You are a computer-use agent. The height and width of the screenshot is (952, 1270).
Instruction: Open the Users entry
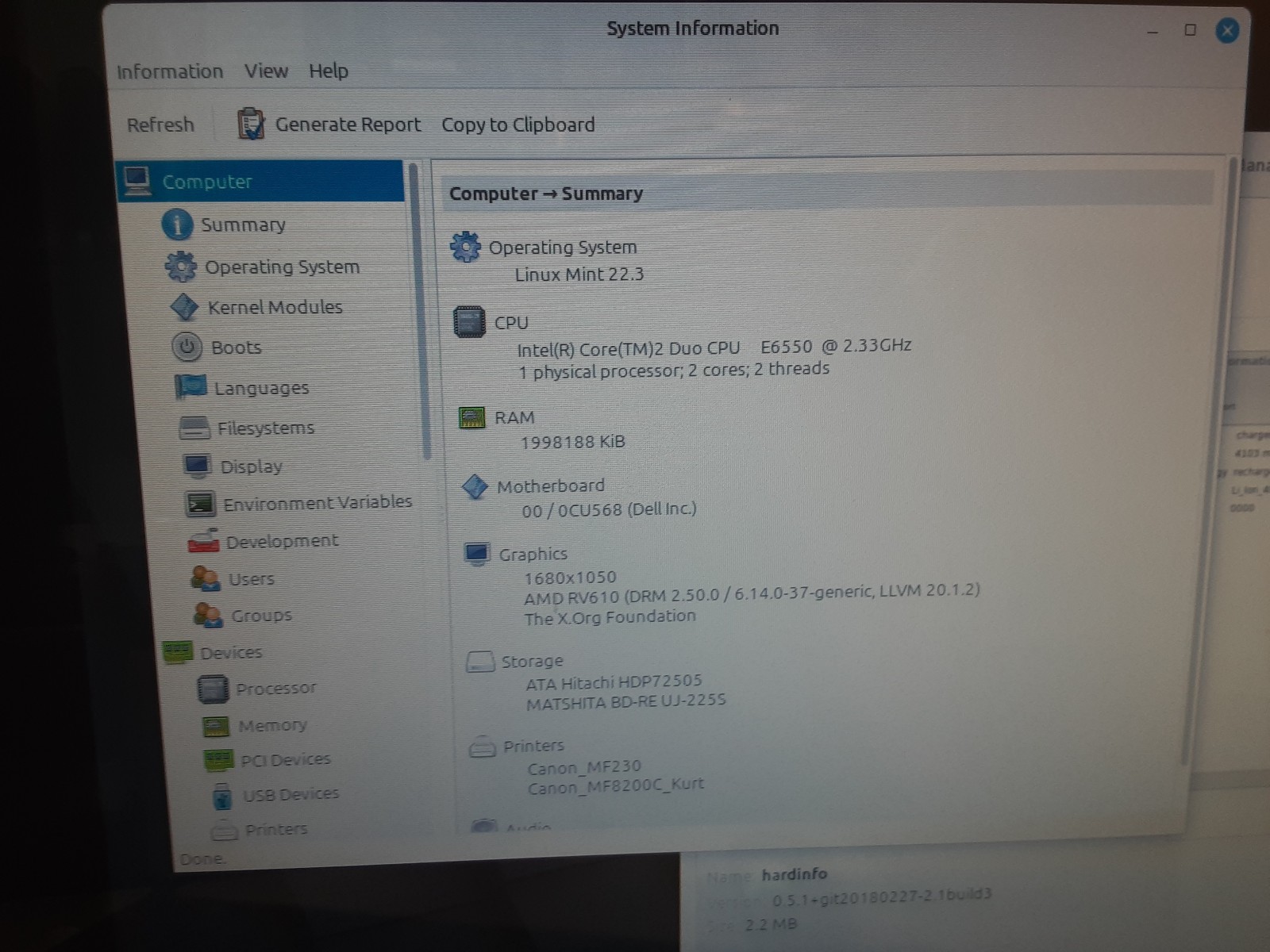(x=251, y=579)
